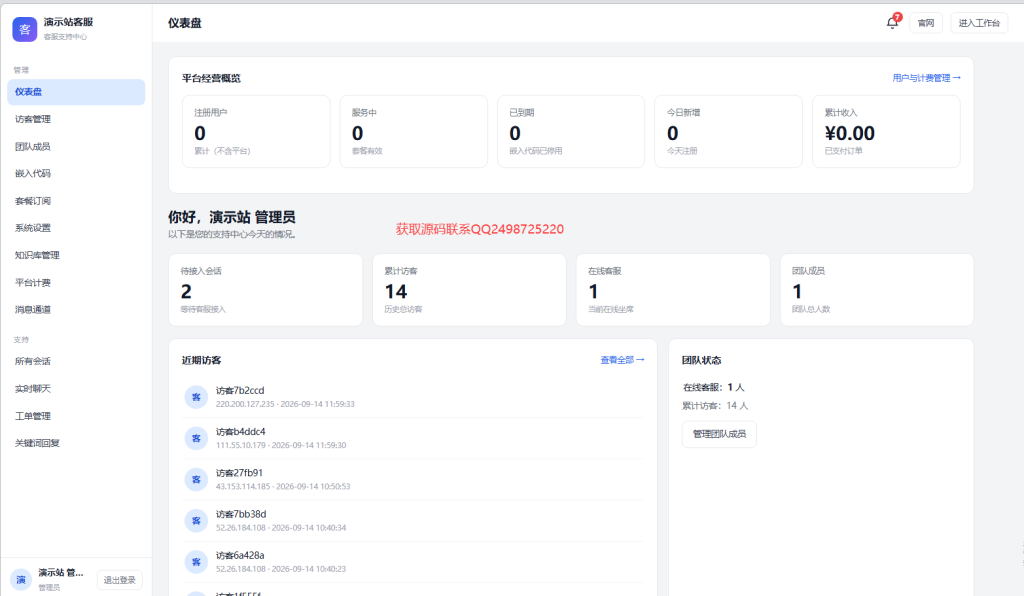Select 仪表盘 in the sidebar
1024x596 pixels.
click(x=76, y=92)
